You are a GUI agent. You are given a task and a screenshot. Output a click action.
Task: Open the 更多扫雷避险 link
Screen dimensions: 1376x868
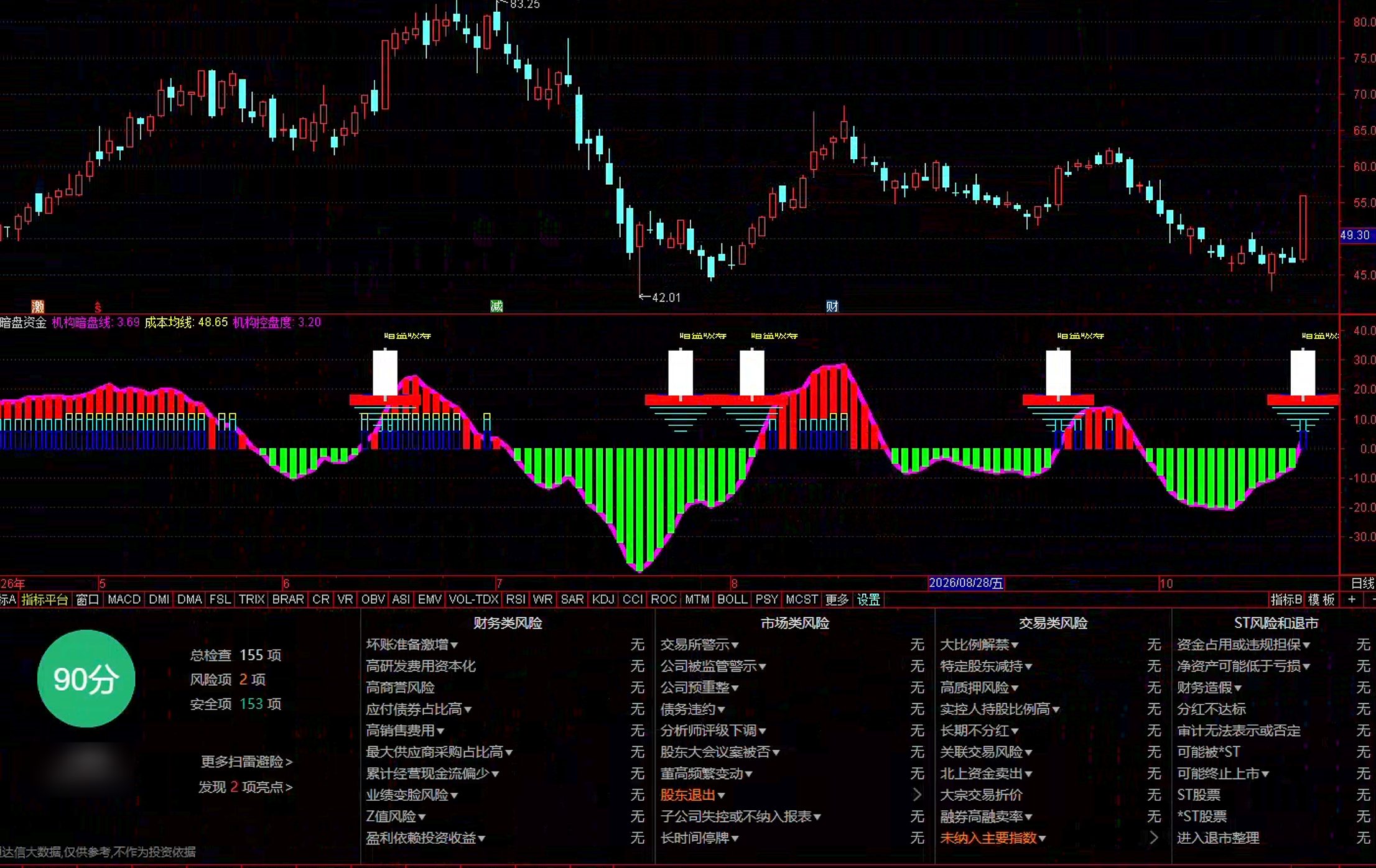246,762
